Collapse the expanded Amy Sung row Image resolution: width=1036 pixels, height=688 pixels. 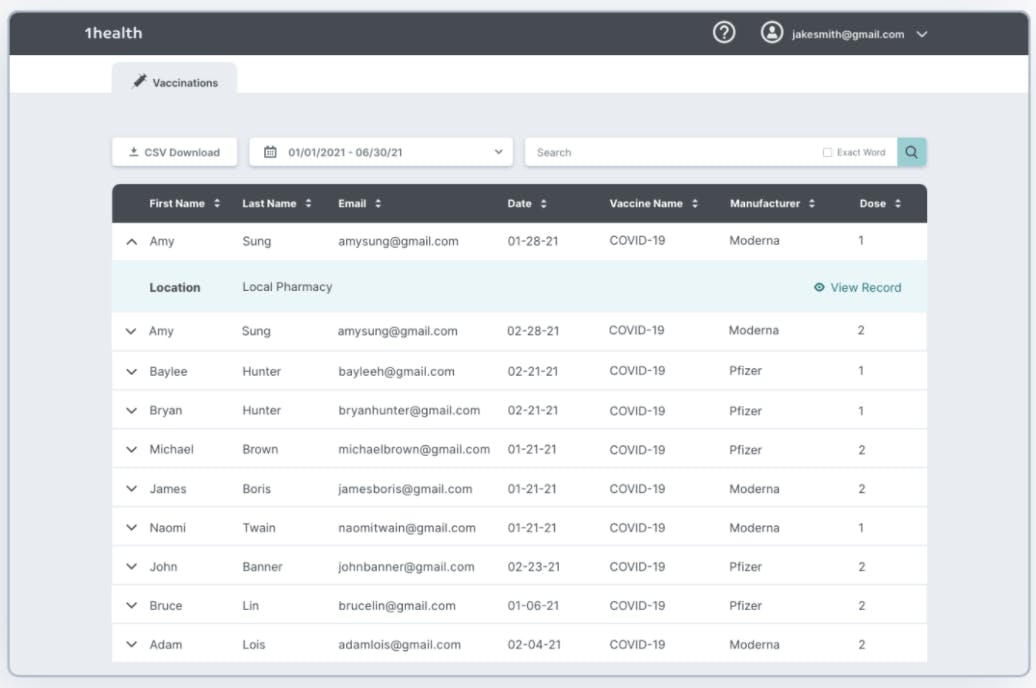(131, 242)
